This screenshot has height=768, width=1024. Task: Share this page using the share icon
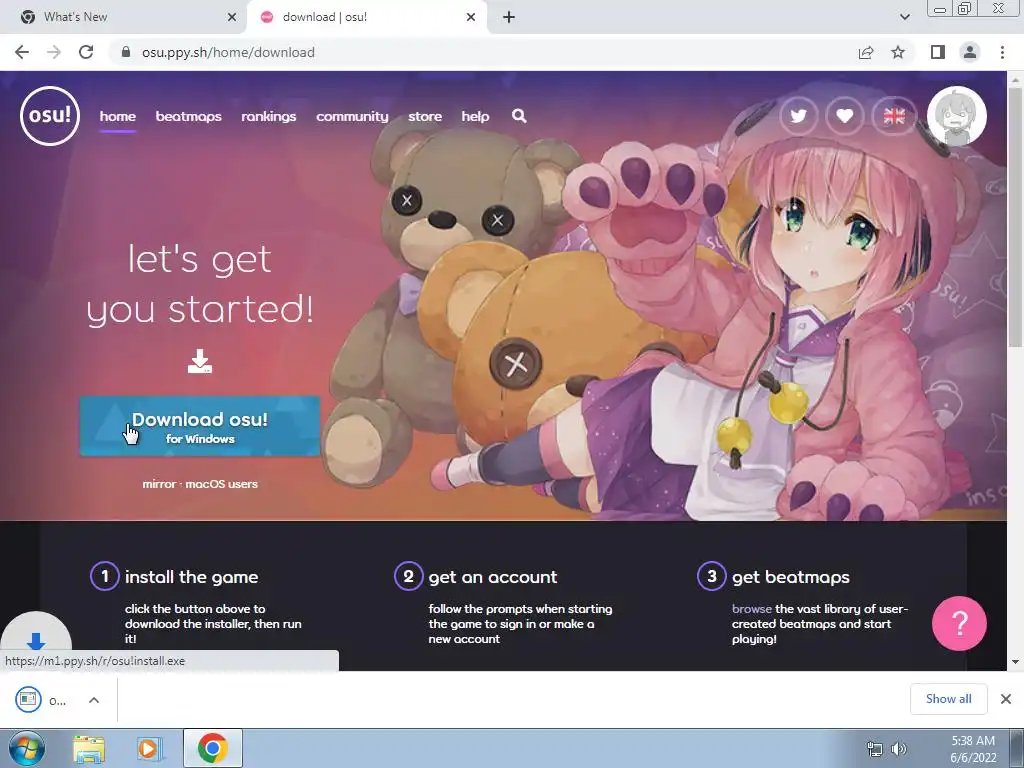point(866,52)
